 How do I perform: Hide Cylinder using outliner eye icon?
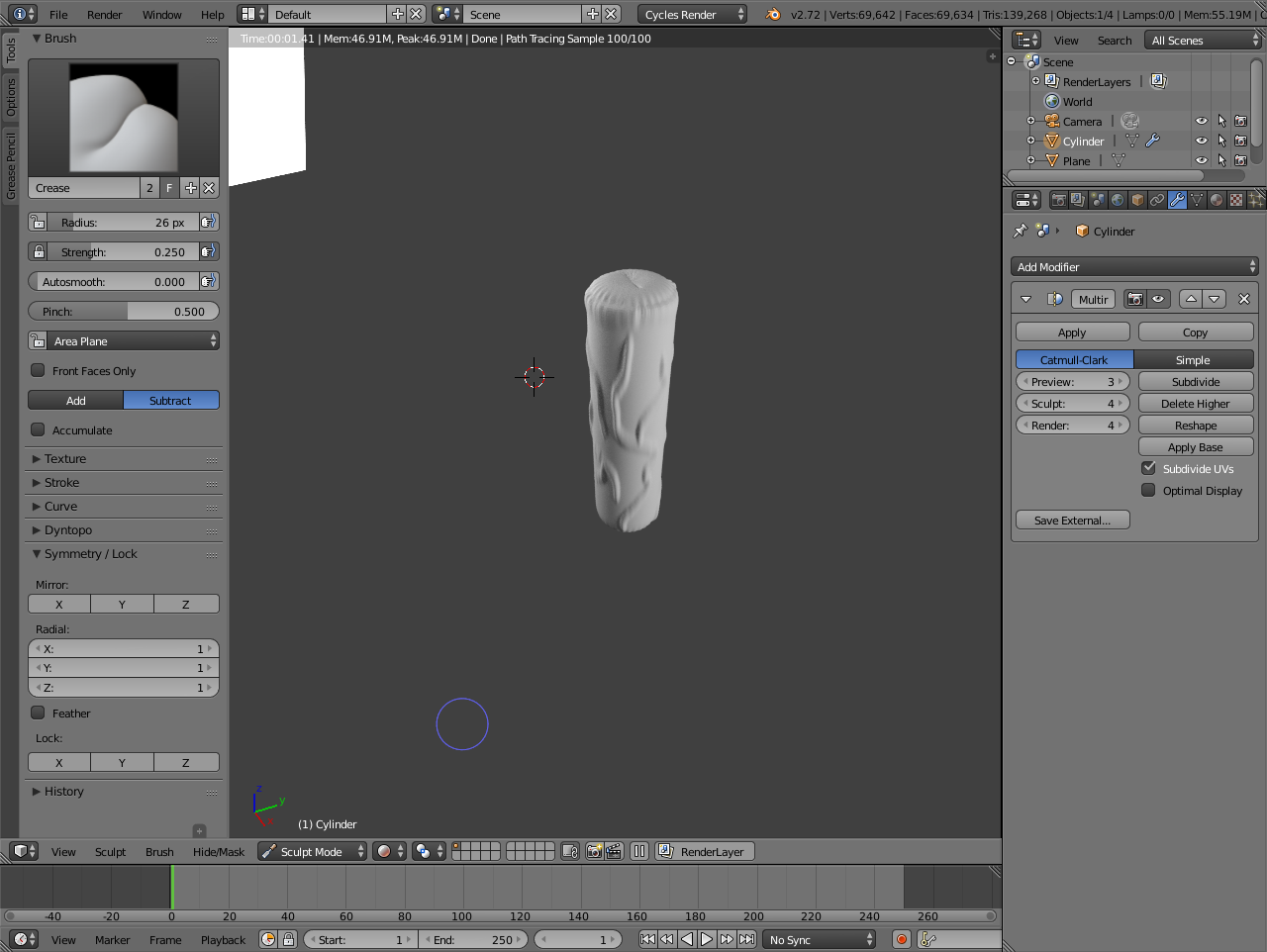[x=1201, y=141]
